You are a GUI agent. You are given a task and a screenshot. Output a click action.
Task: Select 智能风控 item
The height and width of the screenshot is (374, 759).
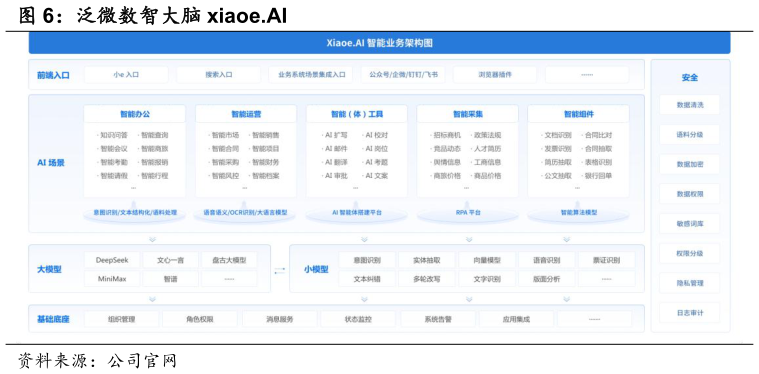point(225,176)
